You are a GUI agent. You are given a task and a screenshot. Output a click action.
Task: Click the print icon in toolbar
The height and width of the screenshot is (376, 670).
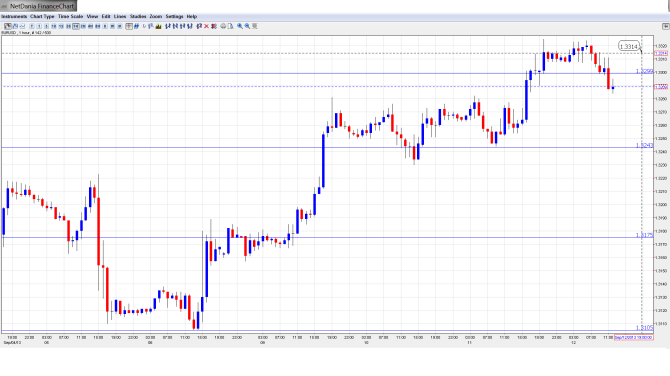(x=223, y=26)
